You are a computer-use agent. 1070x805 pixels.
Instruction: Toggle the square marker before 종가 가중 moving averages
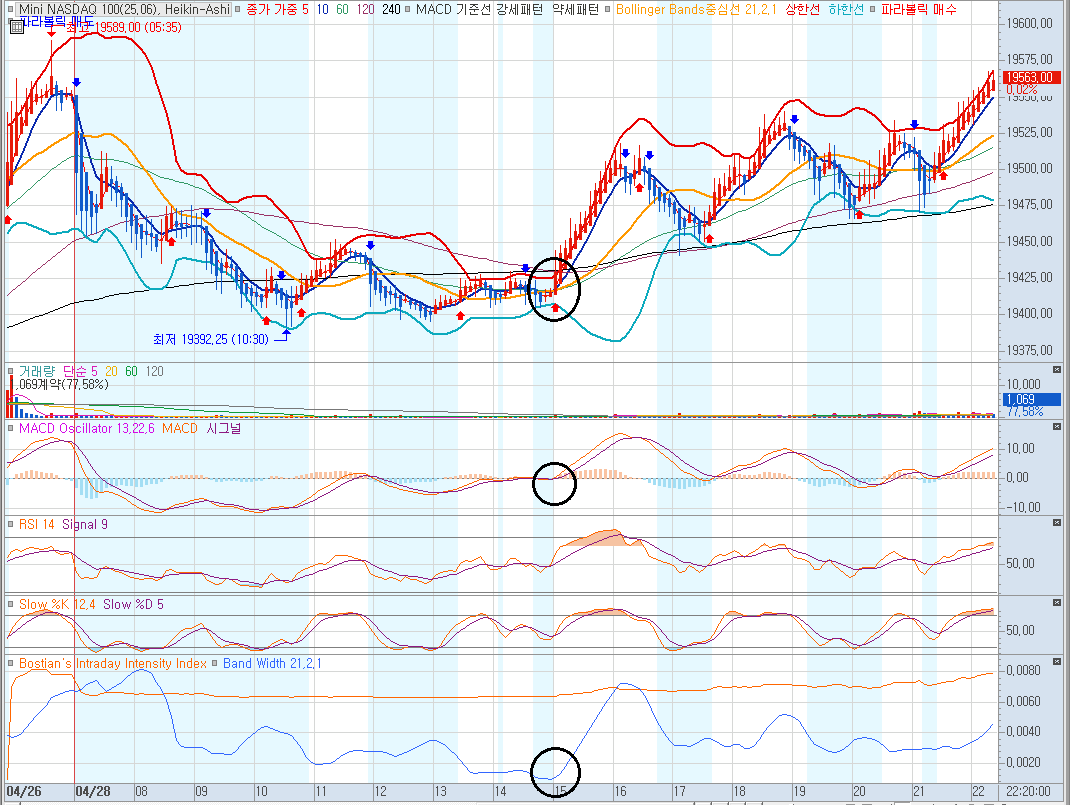[x=237, y=10]
